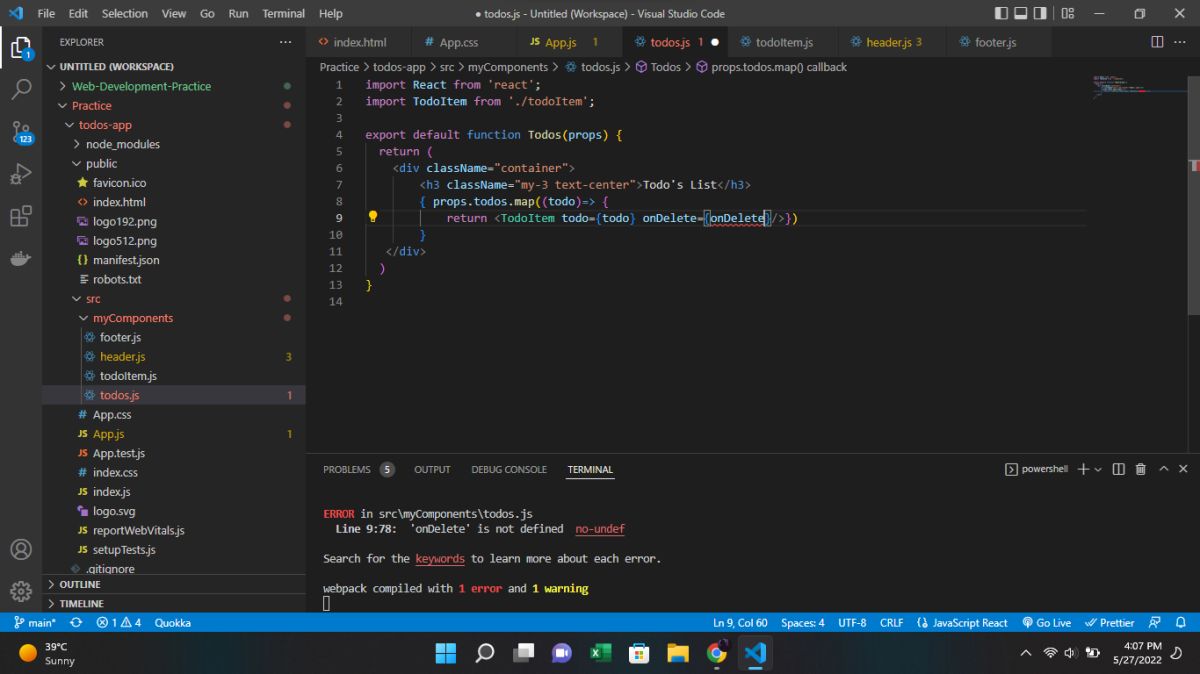Viewport: 1200px width, 674px height.
Task: Toggle secondary sidebar visibility in title bar
Action: click(1040, 14)
